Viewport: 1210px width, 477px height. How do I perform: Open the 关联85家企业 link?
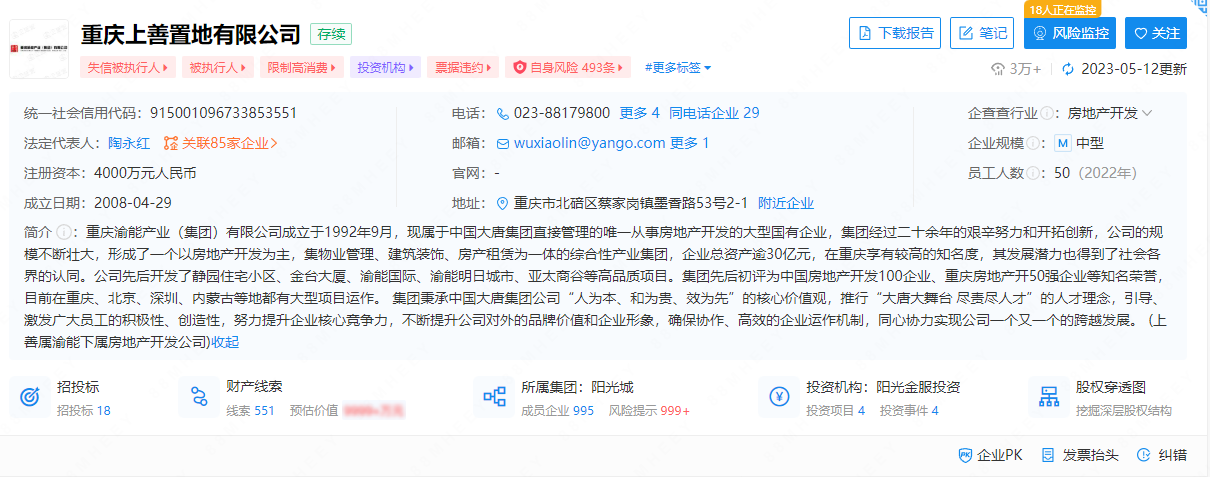pyautogui.click(x=220, y=143)
